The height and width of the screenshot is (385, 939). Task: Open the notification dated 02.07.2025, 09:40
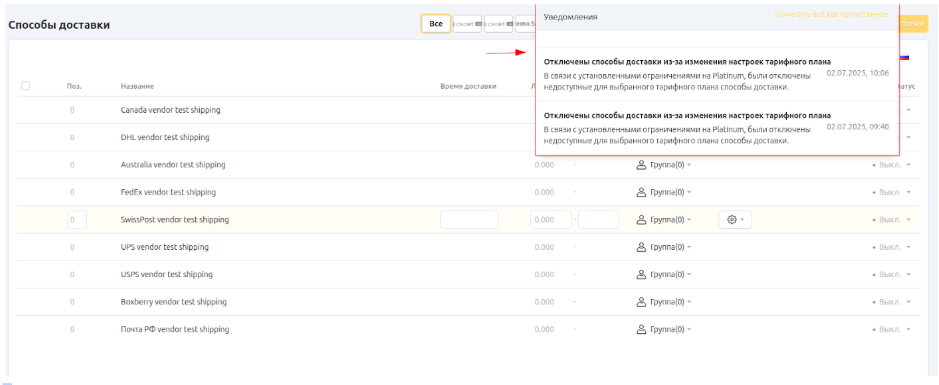[717, 128]
